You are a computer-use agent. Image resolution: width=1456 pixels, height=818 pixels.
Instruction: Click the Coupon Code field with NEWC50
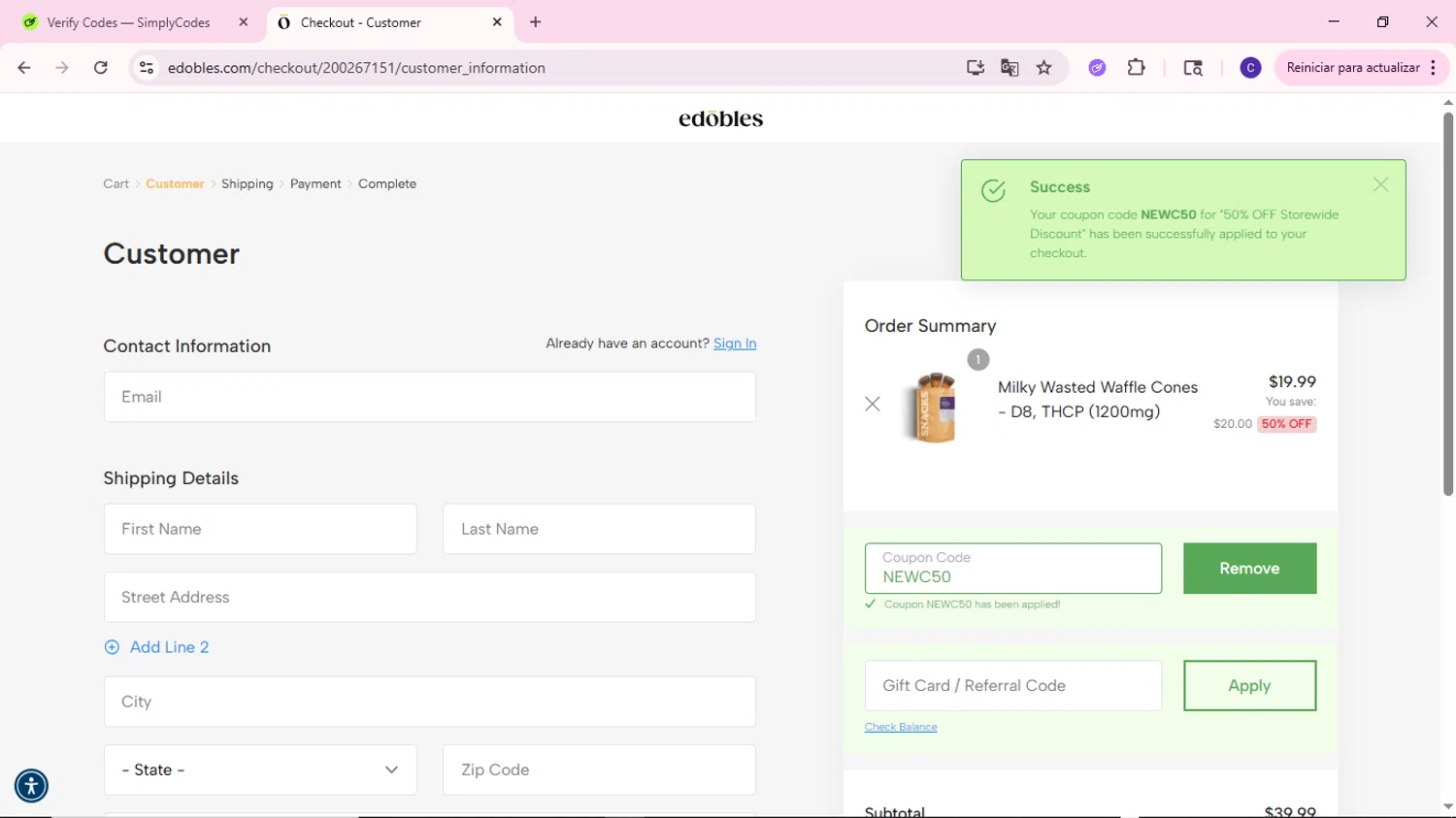click(1012, 569)
